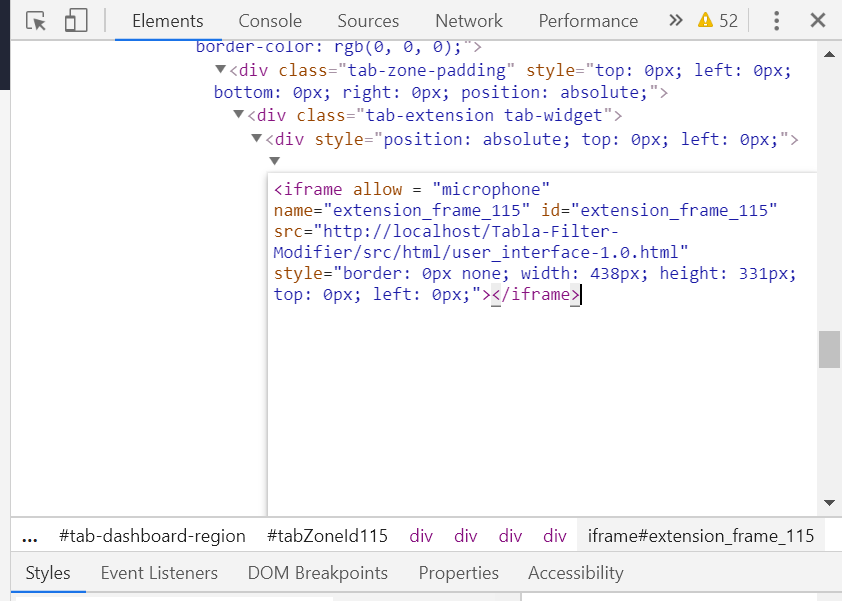Switch to the Event Listeners tab
This screenshot has width=842, height=601.
[x=159, y=572]
